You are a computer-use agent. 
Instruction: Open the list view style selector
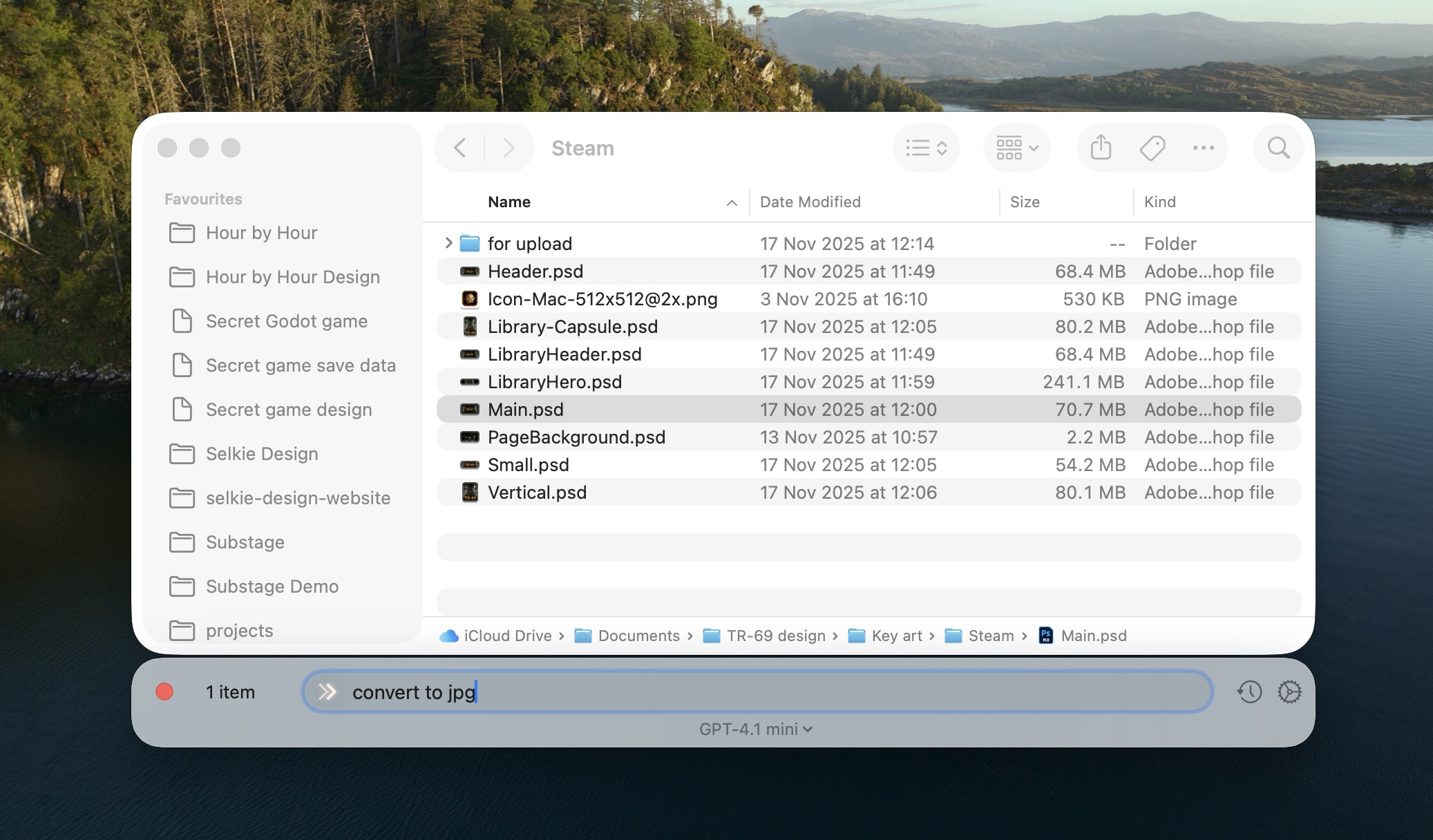pyautogui.click(x=926, y=148)
